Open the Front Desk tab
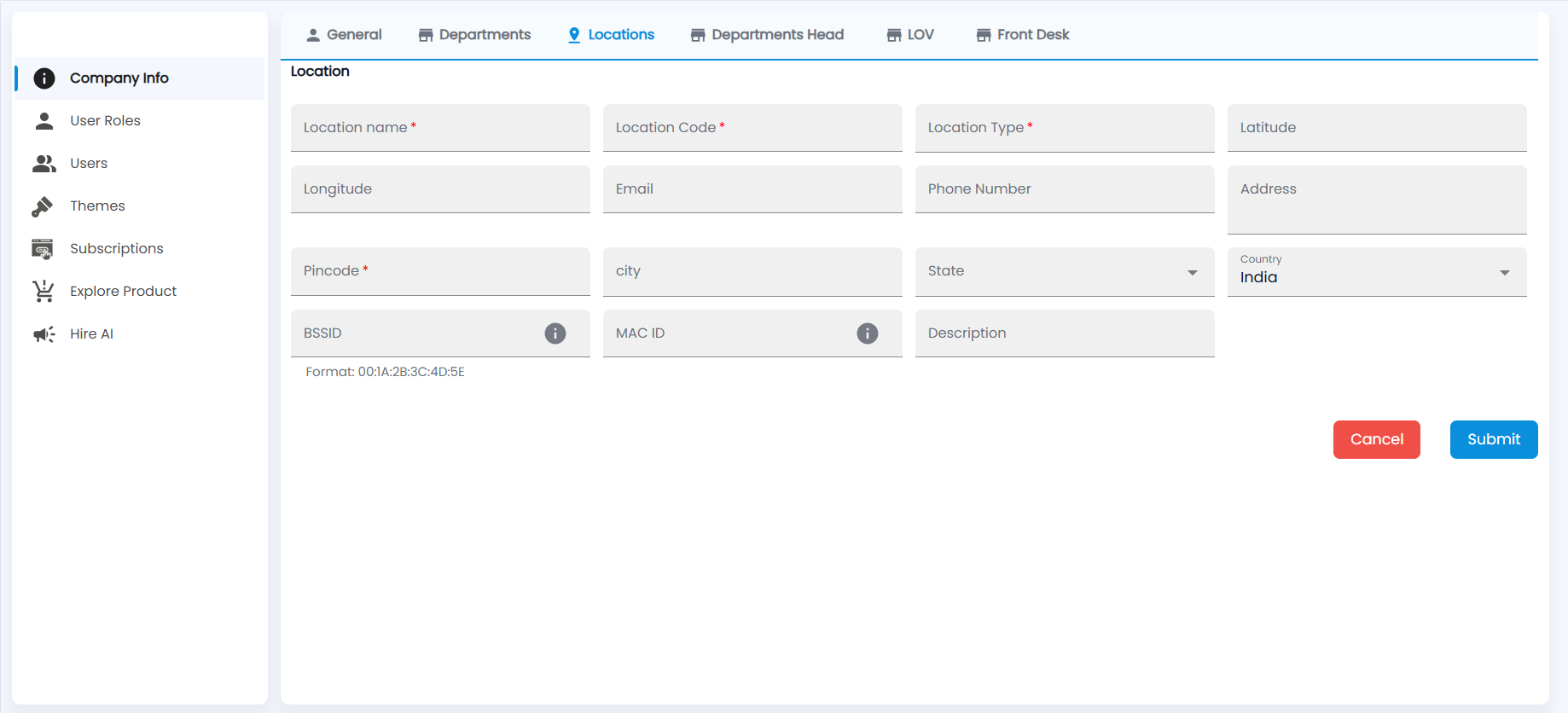 (1023, 35)
